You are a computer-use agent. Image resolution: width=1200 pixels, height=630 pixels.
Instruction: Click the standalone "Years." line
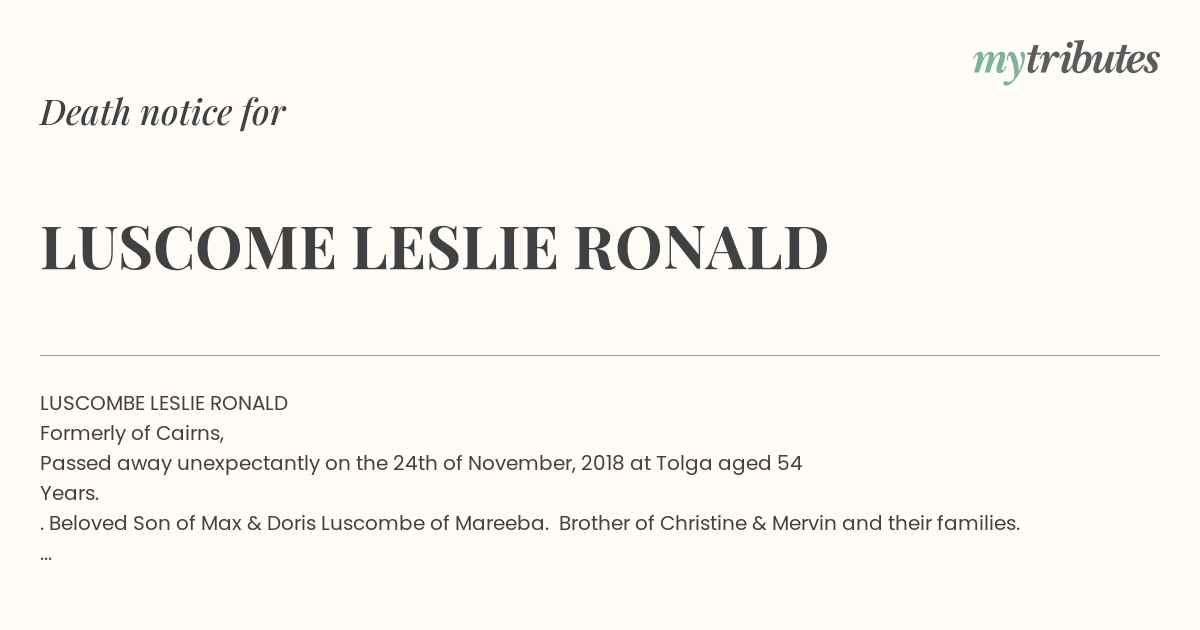(70, 493)
